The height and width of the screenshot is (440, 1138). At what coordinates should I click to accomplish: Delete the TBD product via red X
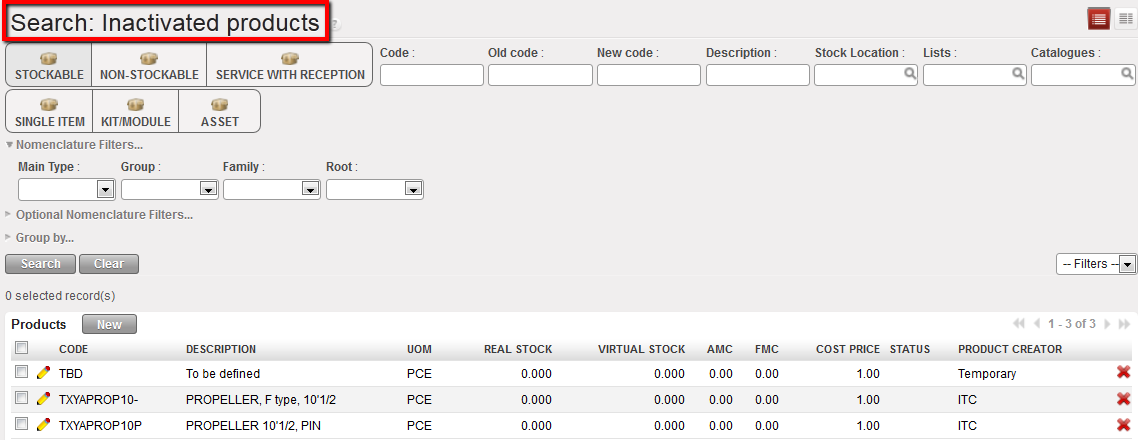point(1123,373)
